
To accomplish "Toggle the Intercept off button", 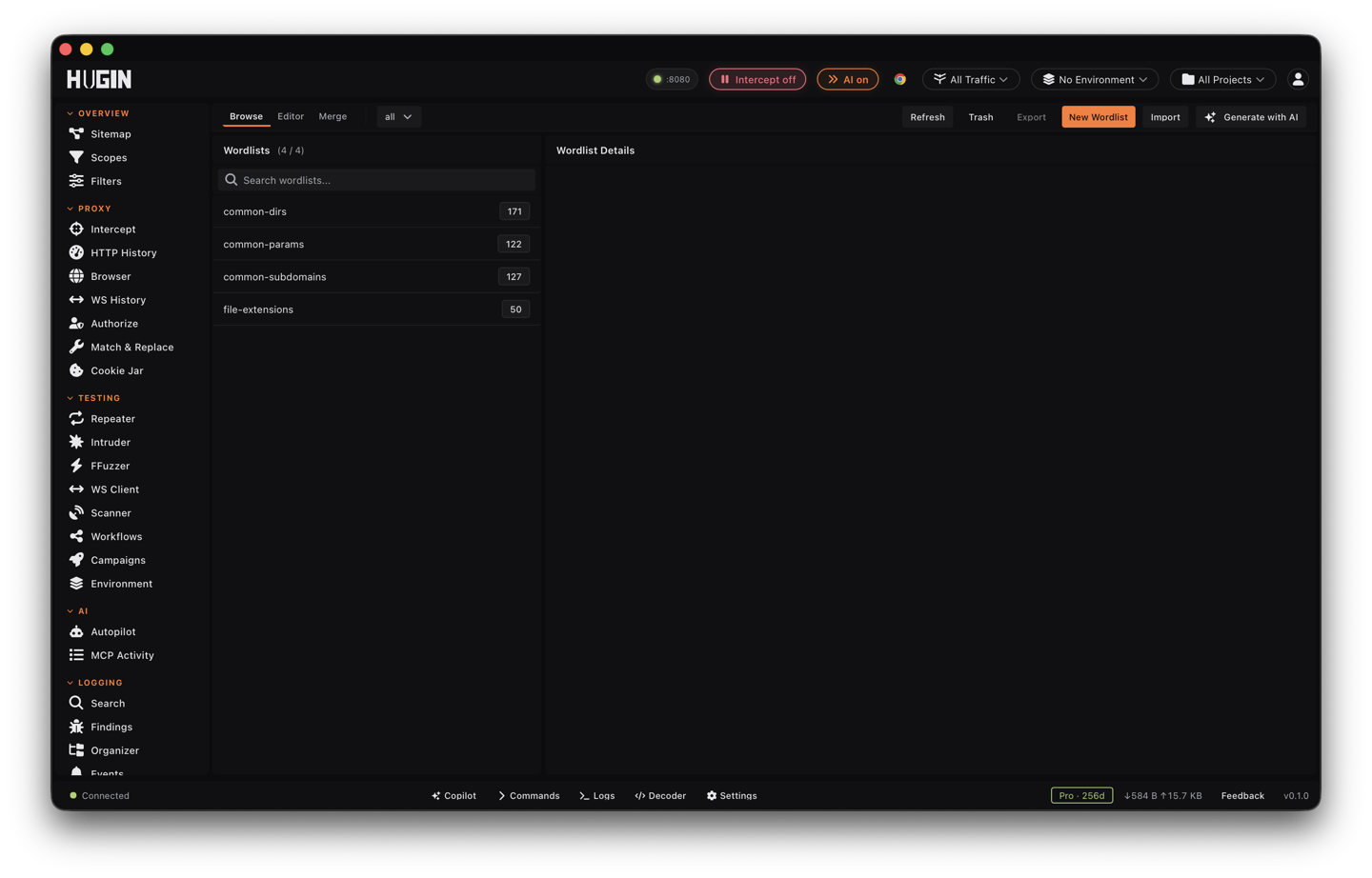I will pyautogui.click(x=757, y=79).
